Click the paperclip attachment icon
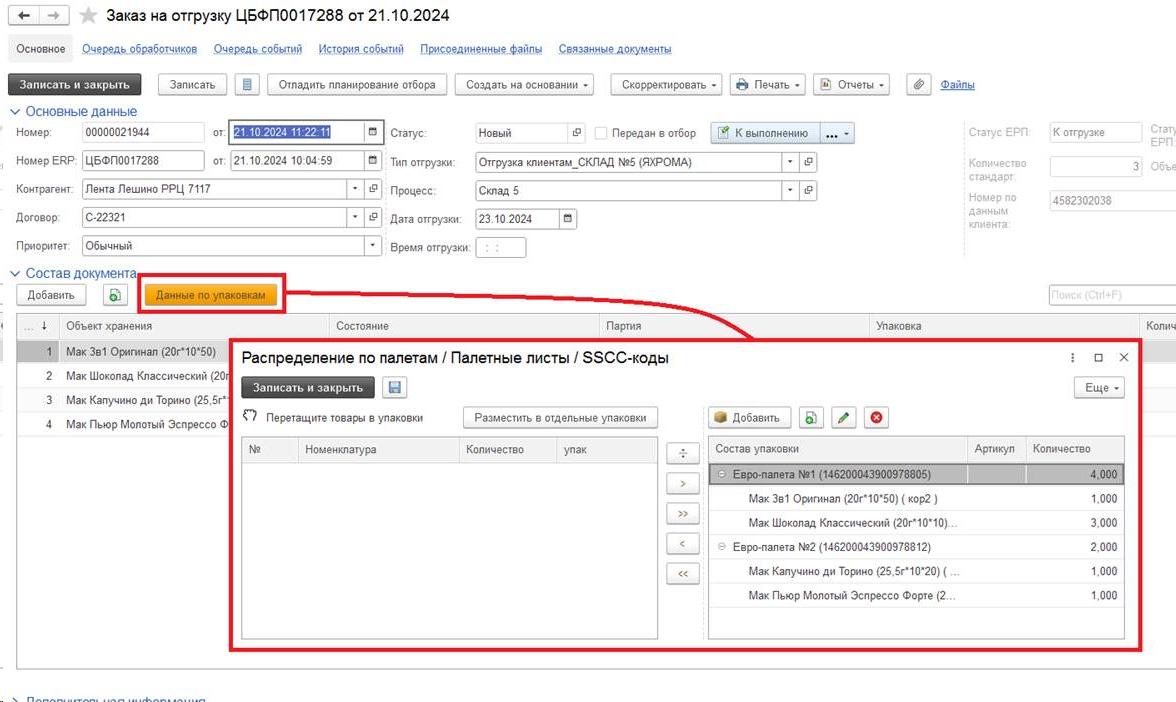Screen dimensions: 1176x702 pyautogui.click(x=919, y=85)
